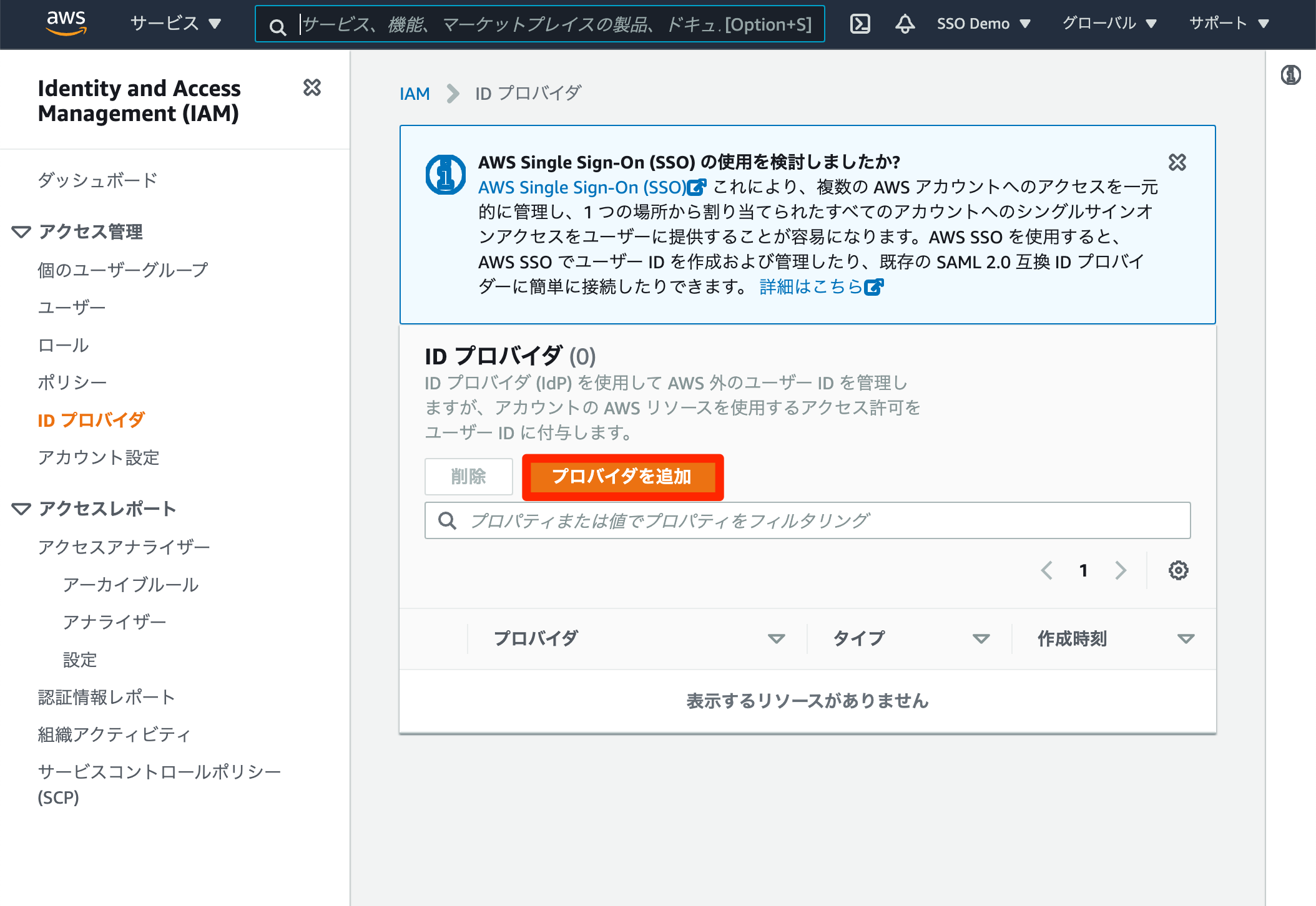Screen dimensions: 1316x906
Task: Click the IAM breadcrumb link
Action: coord(415,94)
